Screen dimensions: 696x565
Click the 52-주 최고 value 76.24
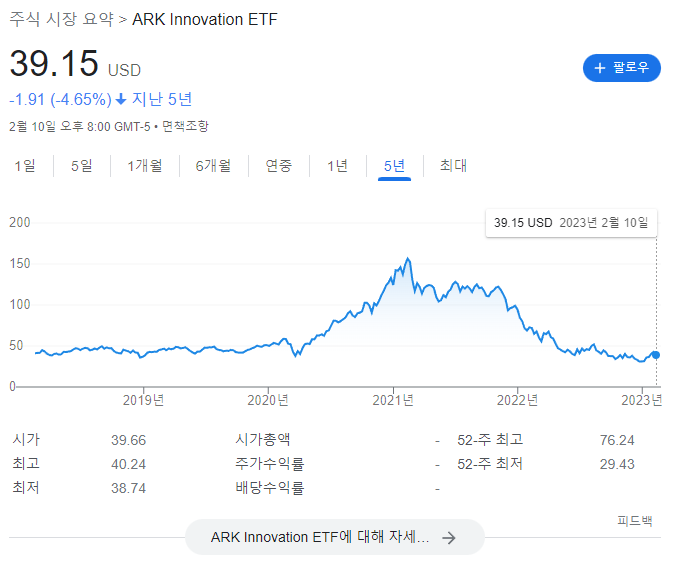point(617,440)
